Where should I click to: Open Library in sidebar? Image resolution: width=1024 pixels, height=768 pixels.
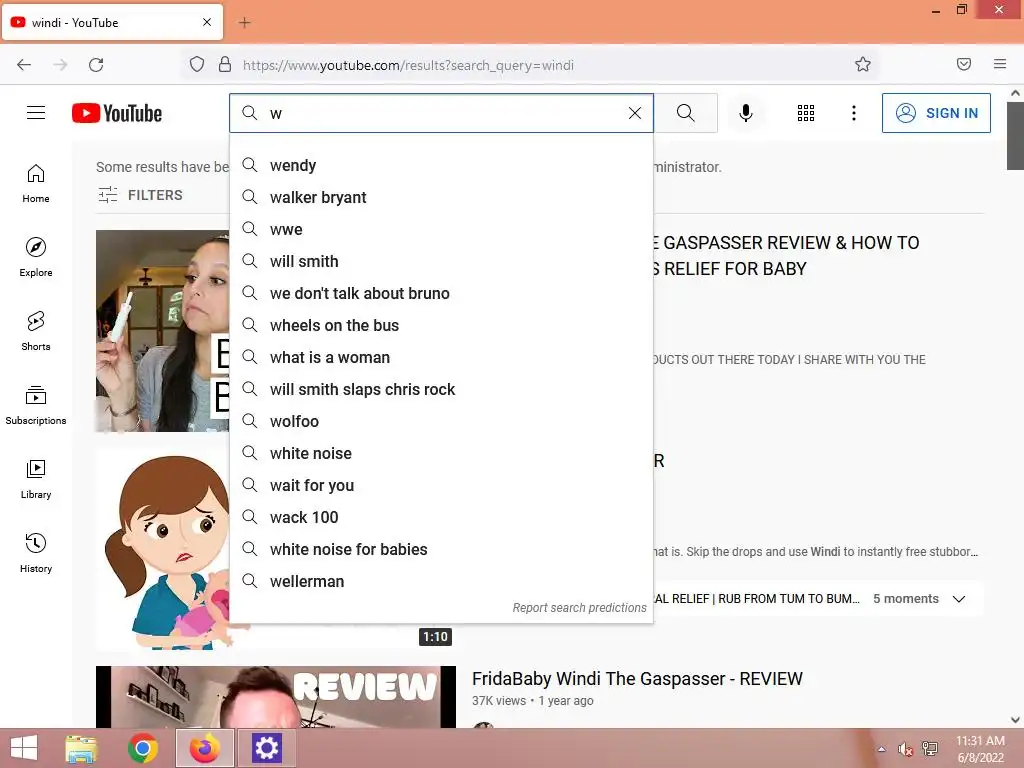[36, 479]
